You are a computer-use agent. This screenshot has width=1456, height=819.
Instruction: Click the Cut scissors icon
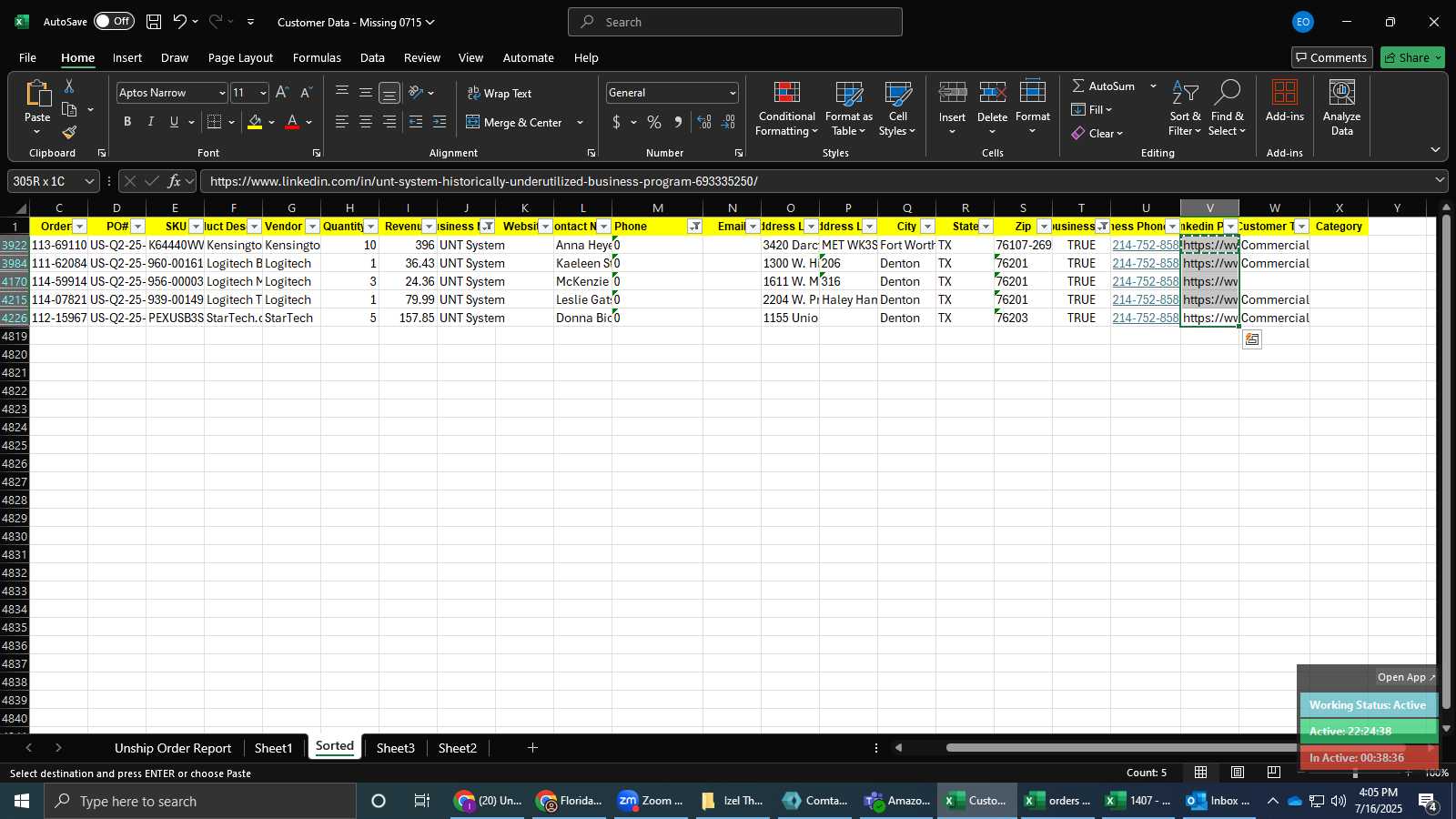(x=68, y=86)
